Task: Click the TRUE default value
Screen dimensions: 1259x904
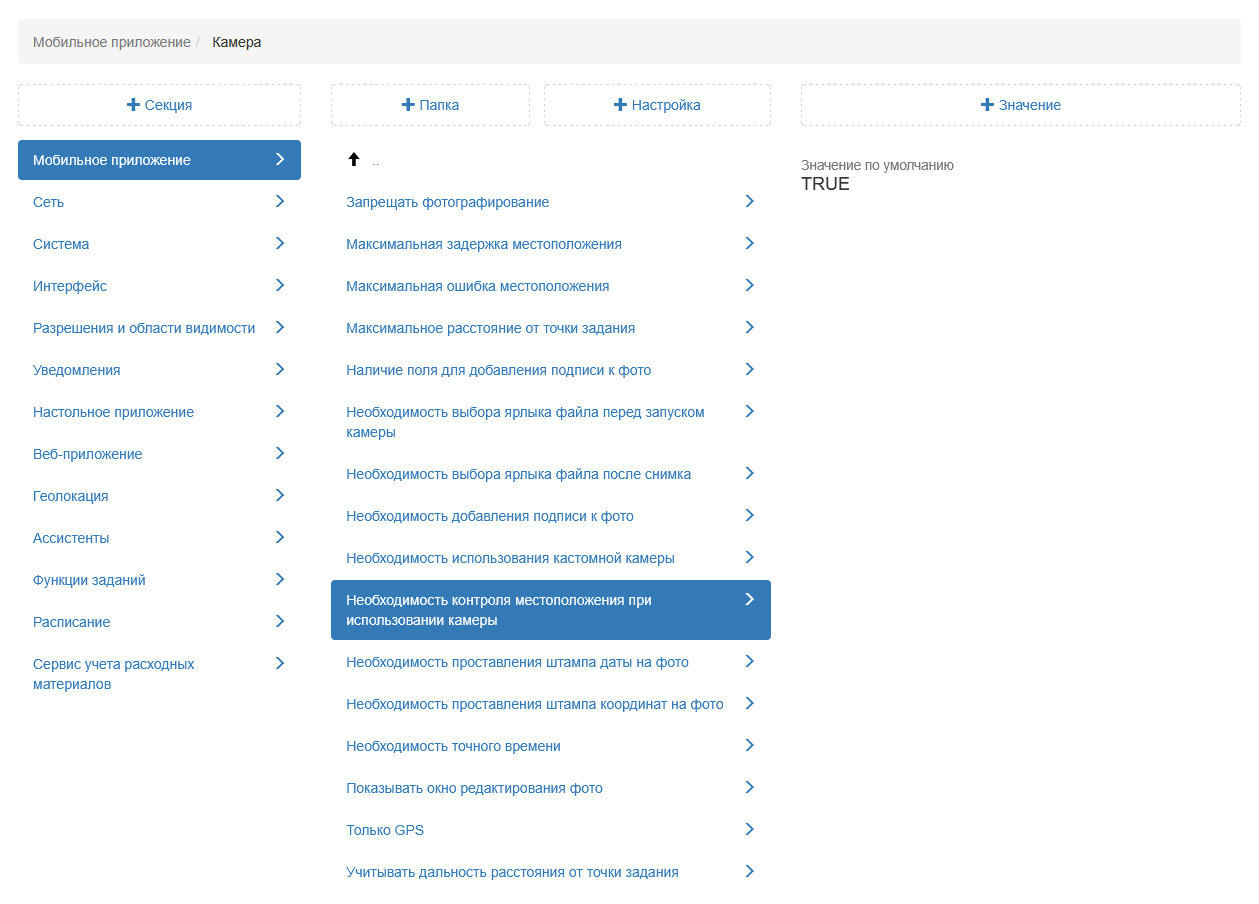Action: click(825, 184)
